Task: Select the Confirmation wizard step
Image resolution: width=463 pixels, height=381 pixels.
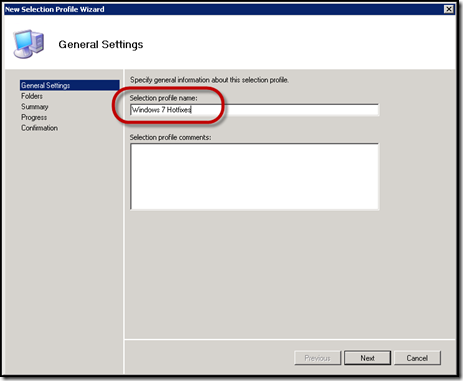Action: [39, 128]
